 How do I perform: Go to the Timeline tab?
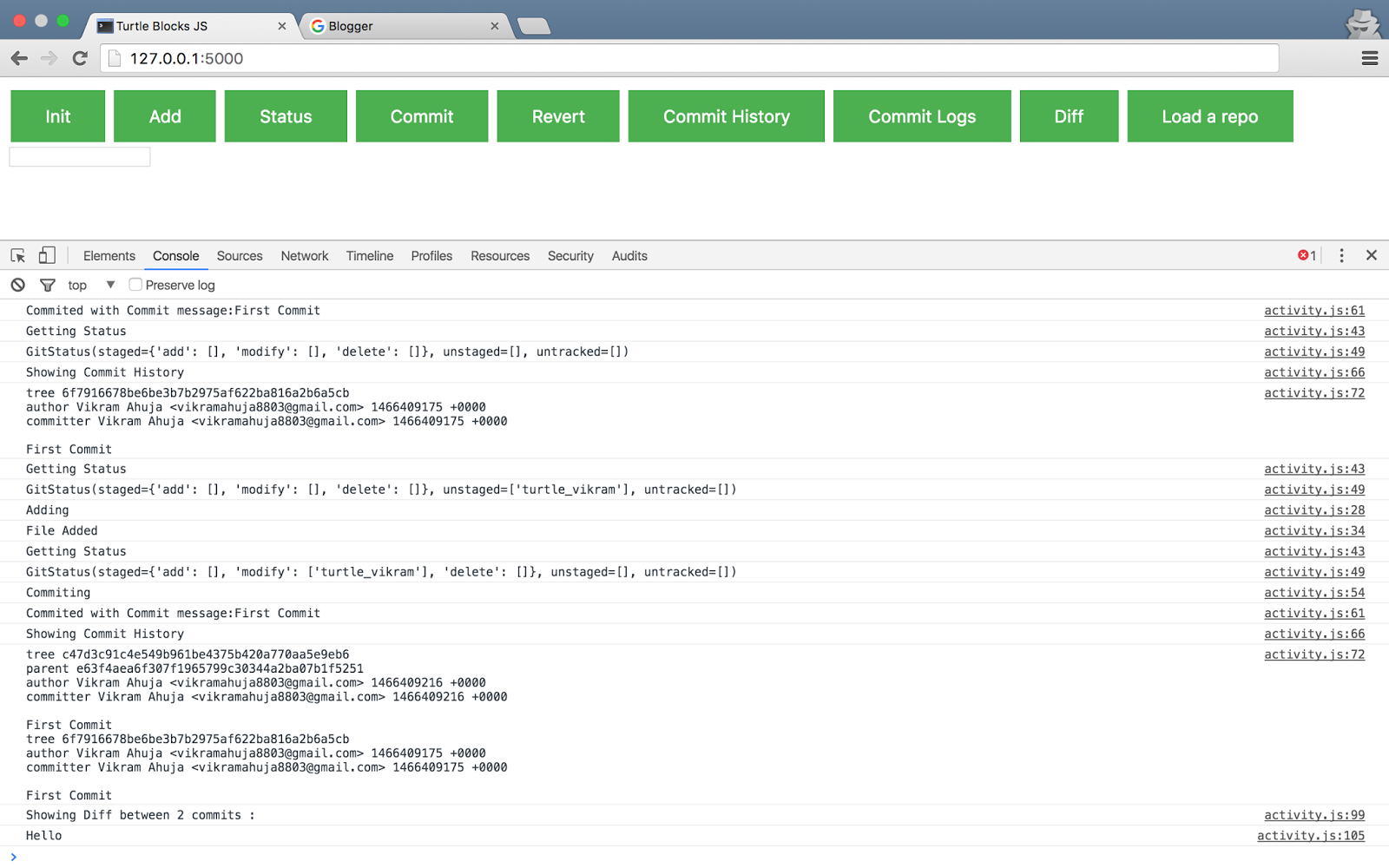coord(370,256)
